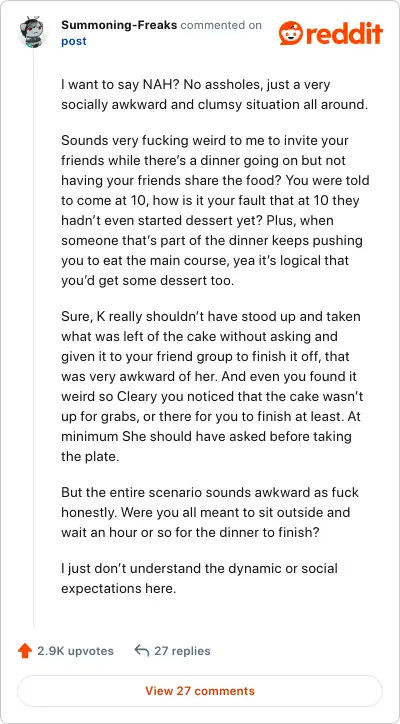Open the Summoning-Freaks profile link
The width and height of the screenshot is (400, 724).
coord(119,25)
